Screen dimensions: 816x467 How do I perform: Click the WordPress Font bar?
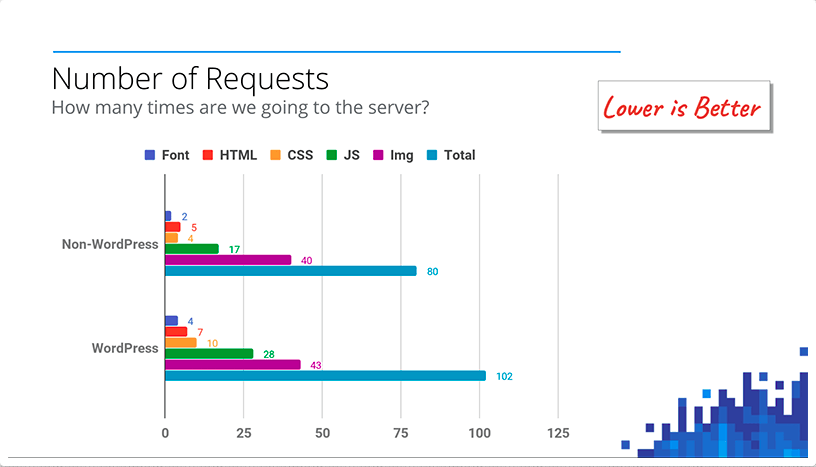172,321
